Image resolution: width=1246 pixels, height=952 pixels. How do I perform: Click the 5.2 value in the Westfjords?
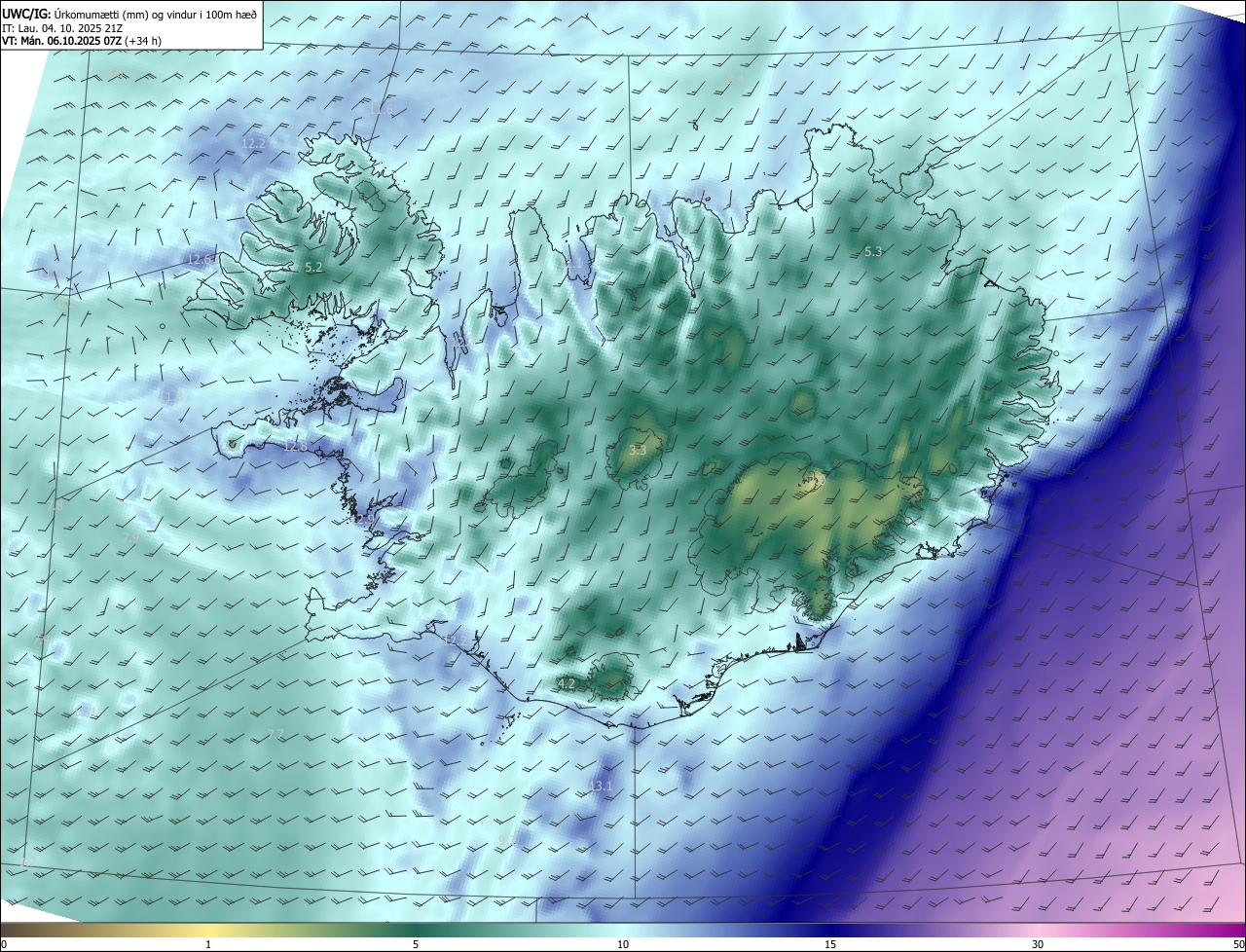(x=313, y=267)
